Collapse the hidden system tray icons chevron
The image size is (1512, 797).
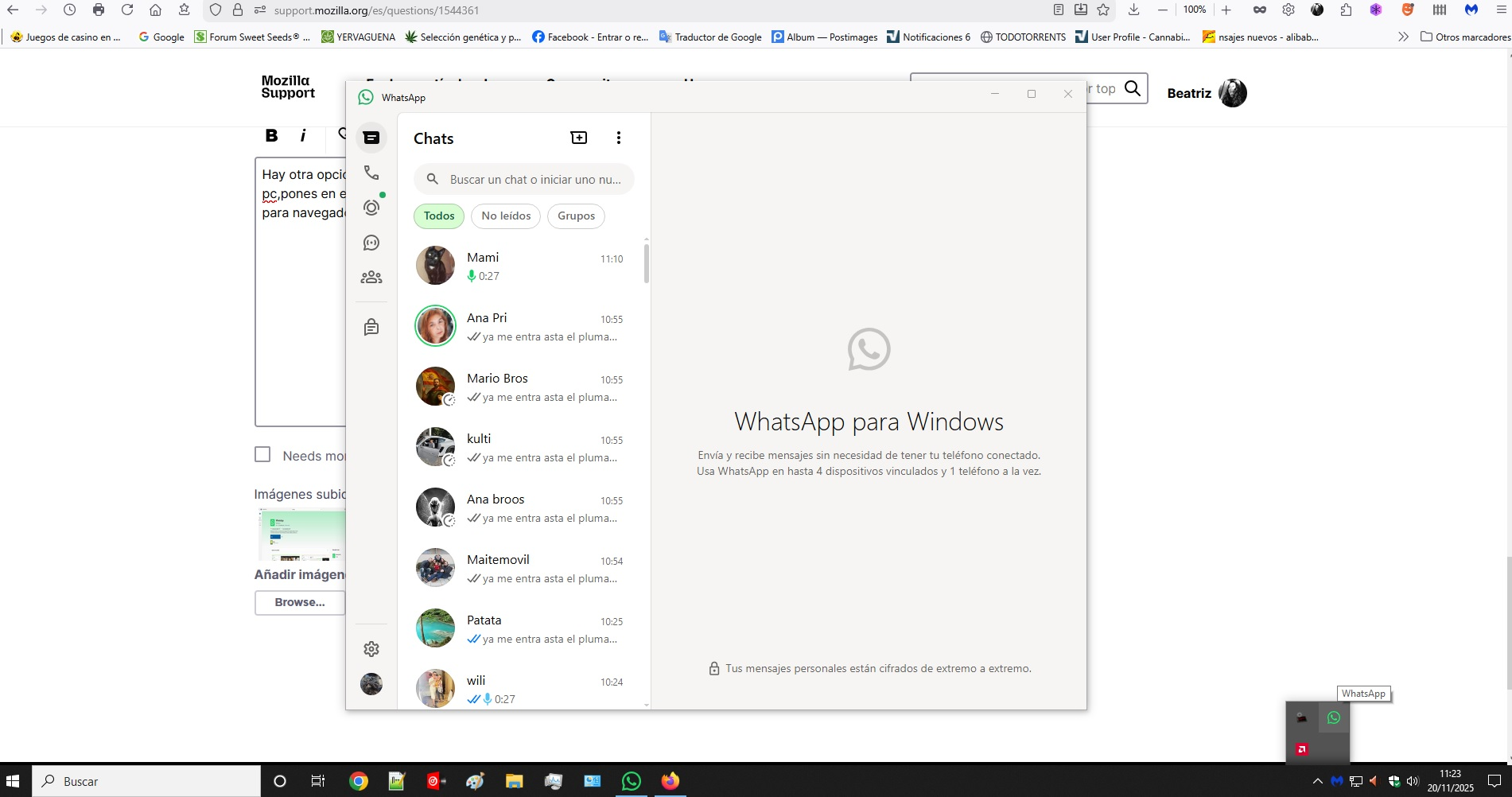pyautogui.click(x=1318, y=781)
